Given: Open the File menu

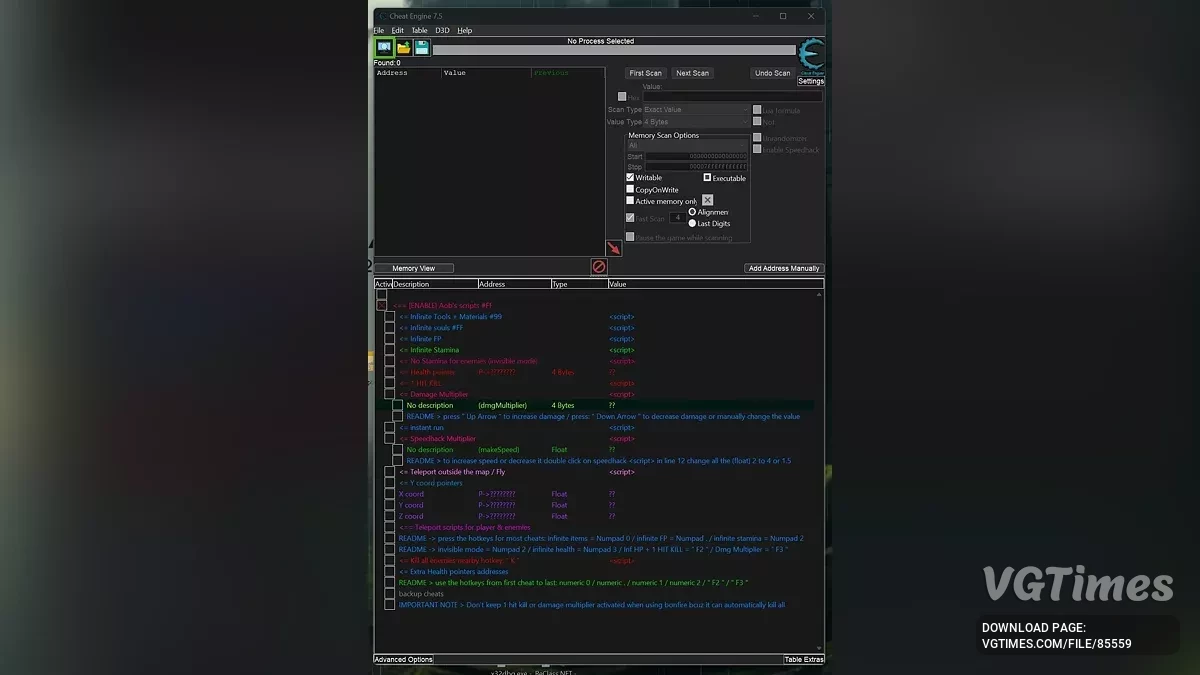Looking at the screenshot, I should click(x=379, y=30).
